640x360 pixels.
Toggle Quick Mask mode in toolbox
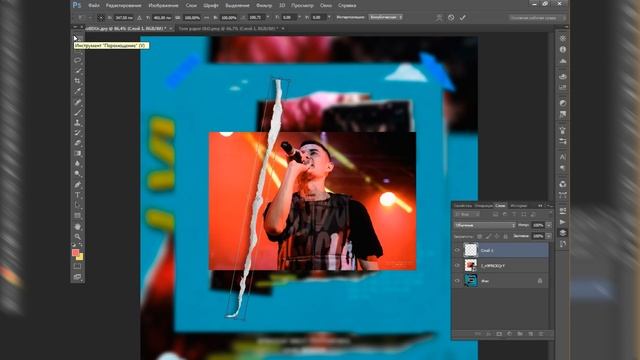77,266
